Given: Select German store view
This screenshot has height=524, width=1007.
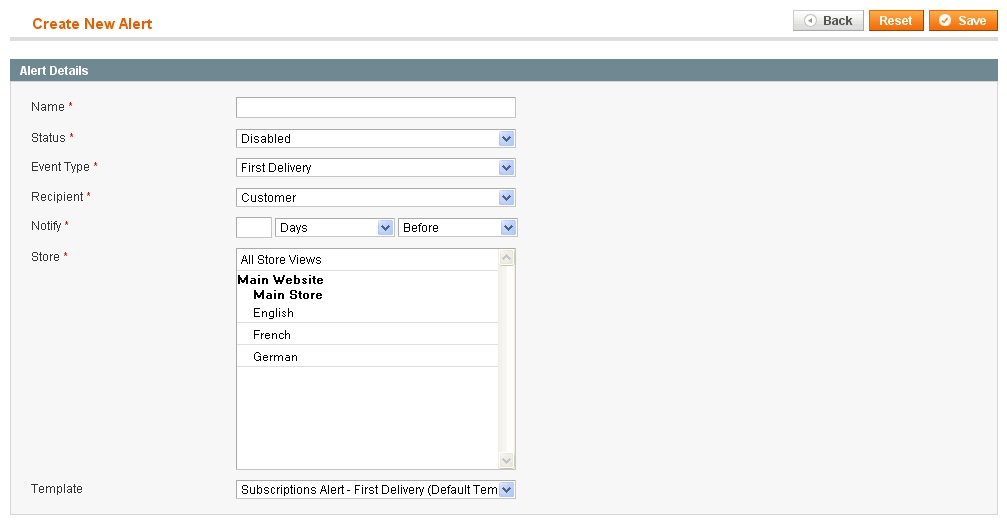Looking at the screenshot, I should [367, 356].
